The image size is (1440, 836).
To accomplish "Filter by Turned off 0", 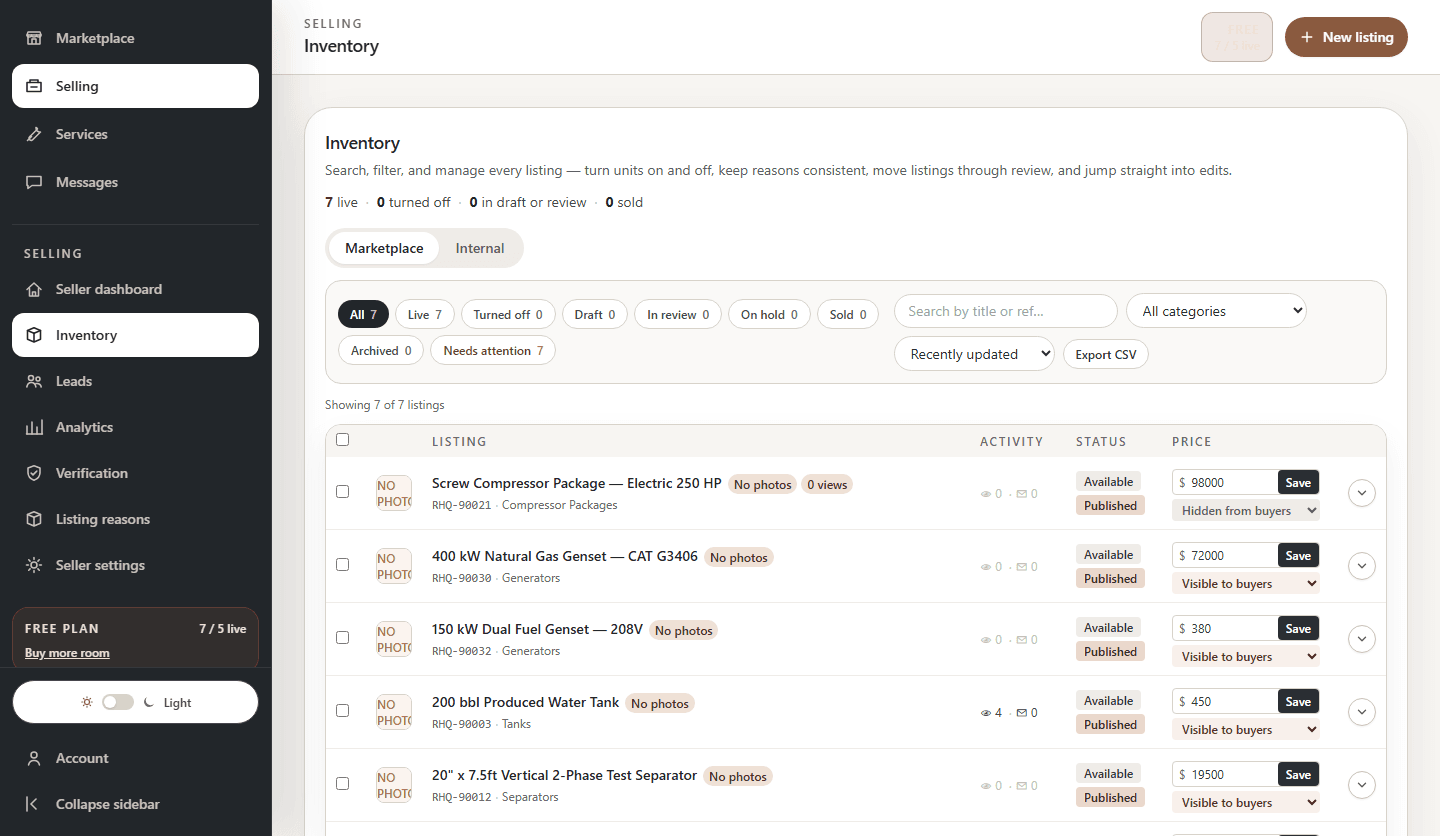I will click(x=508, y=315).
